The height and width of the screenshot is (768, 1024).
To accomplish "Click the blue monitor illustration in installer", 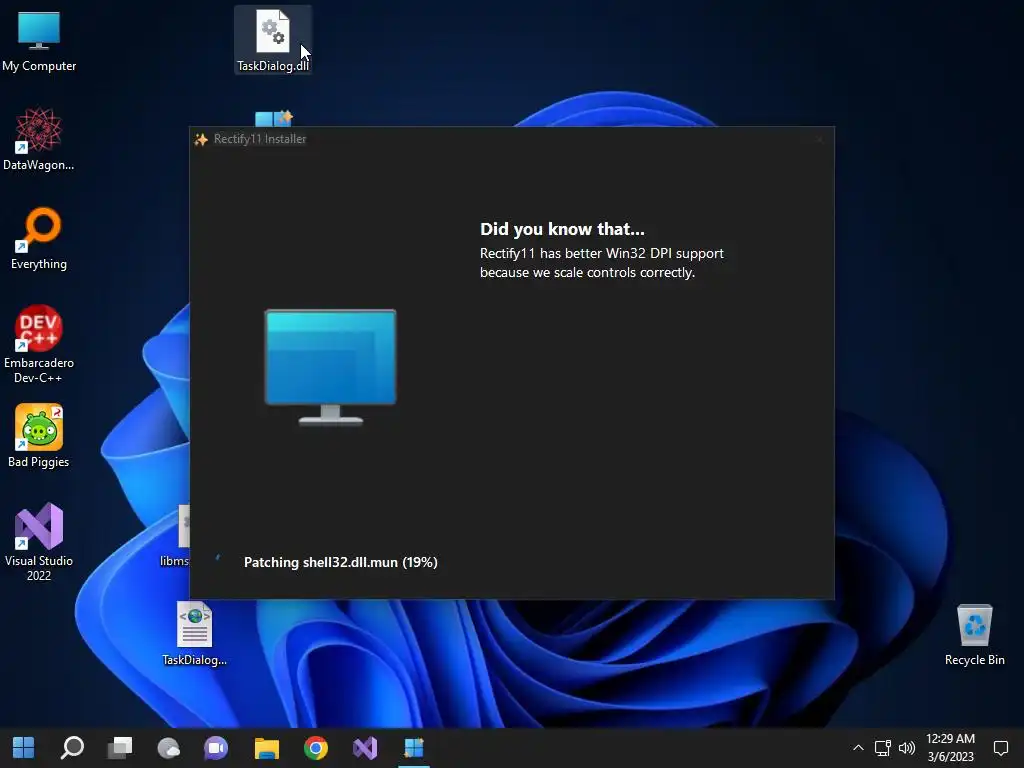I will pos(330,367).
